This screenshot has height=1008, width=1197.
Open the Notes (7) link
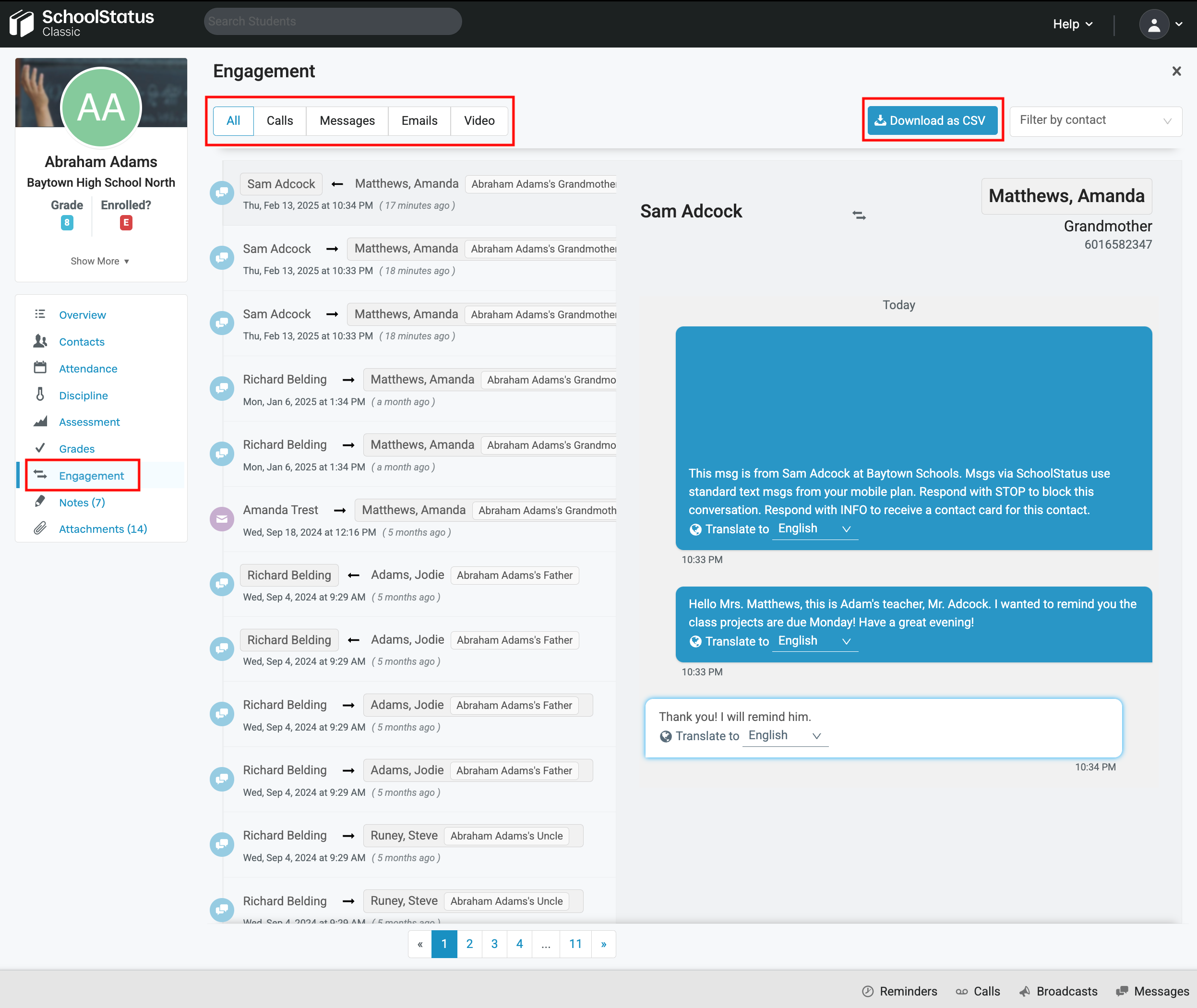point(82,502)
